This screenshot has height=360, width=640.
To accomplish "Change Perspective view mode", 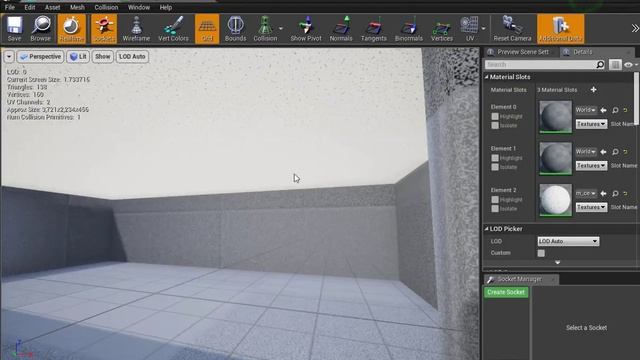I will (40, 57).
